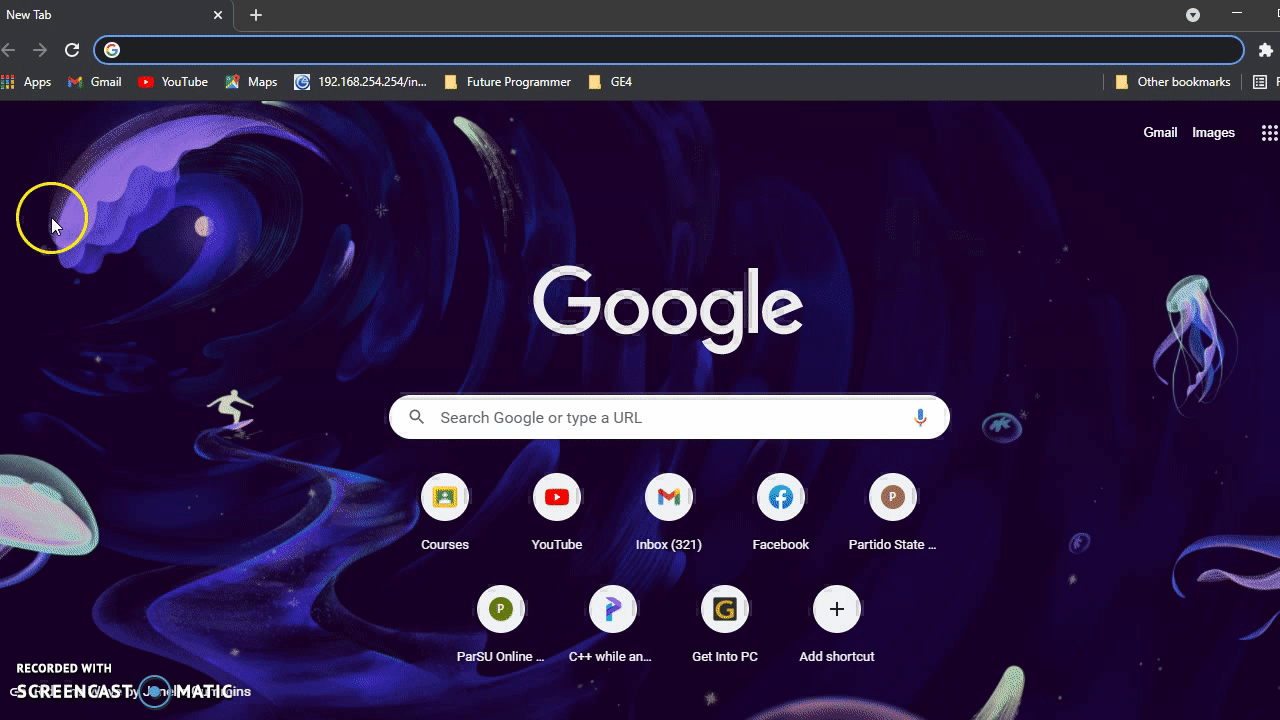This screenshot has width=1280, height=720.
Task: Click the Google logo
Action: (x=668, y=308)
